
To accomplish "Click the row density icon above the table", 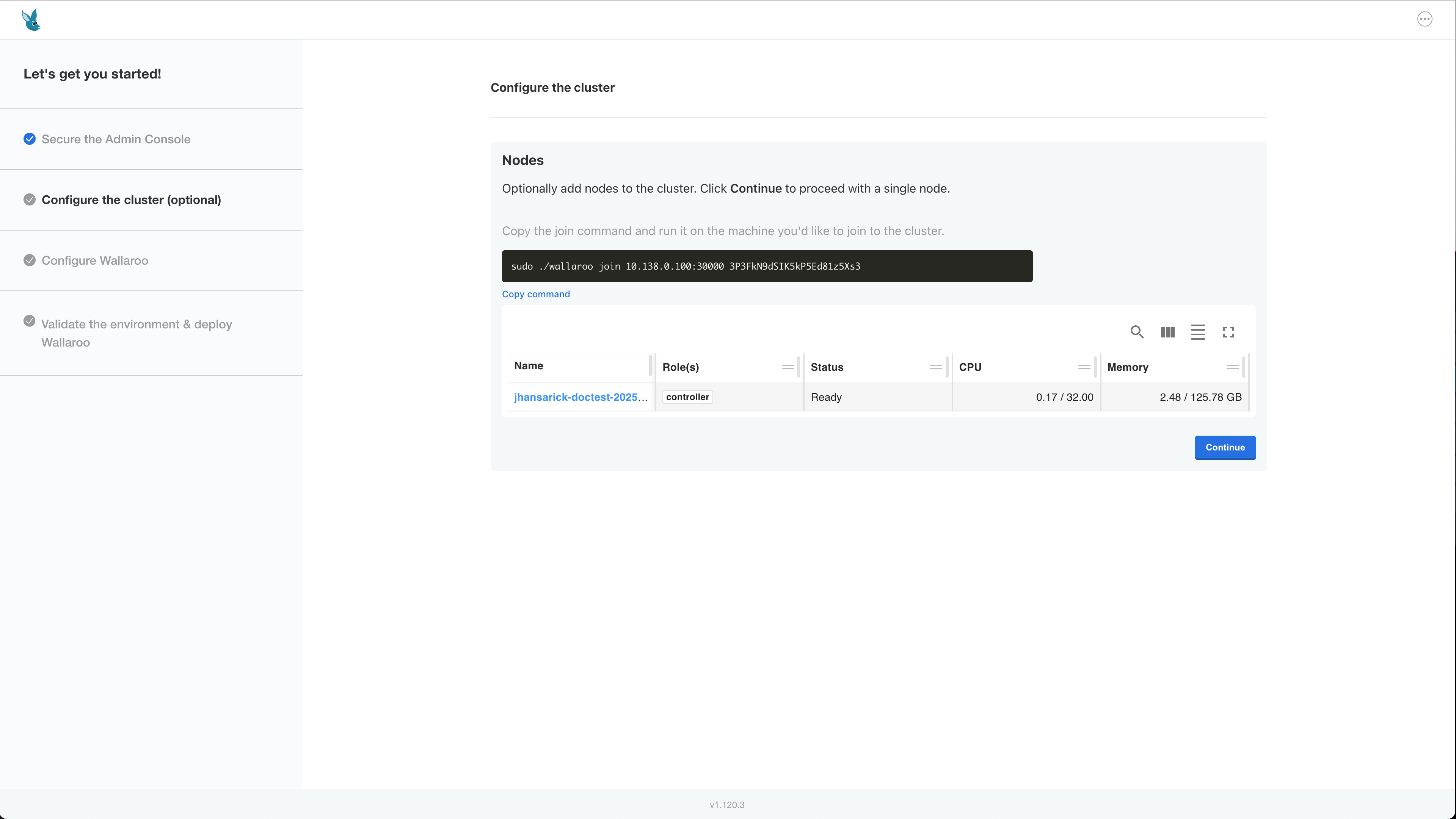I will (x=1198, y=332).
